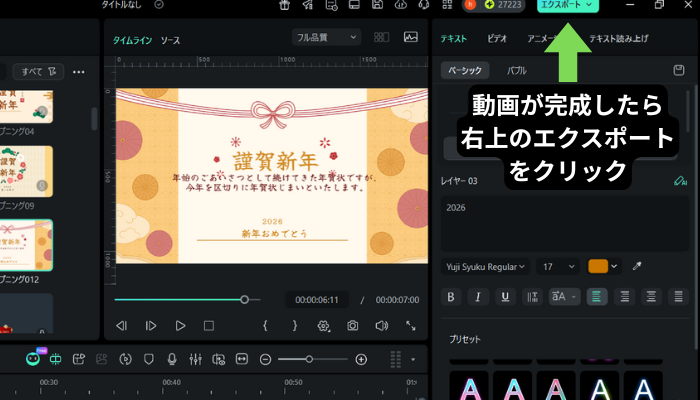
Task: Click the save-as-preset icon in text panel
Action: (x=679, y=70)
